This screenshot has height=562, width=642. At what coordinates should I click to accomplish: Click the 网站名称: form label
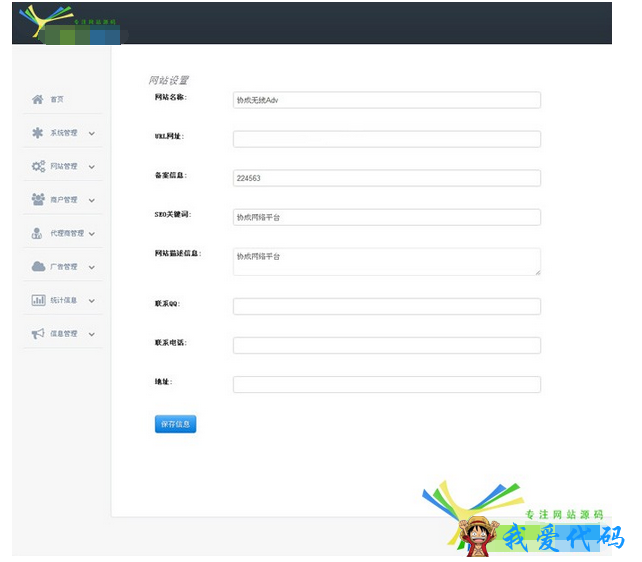[171, 97]
